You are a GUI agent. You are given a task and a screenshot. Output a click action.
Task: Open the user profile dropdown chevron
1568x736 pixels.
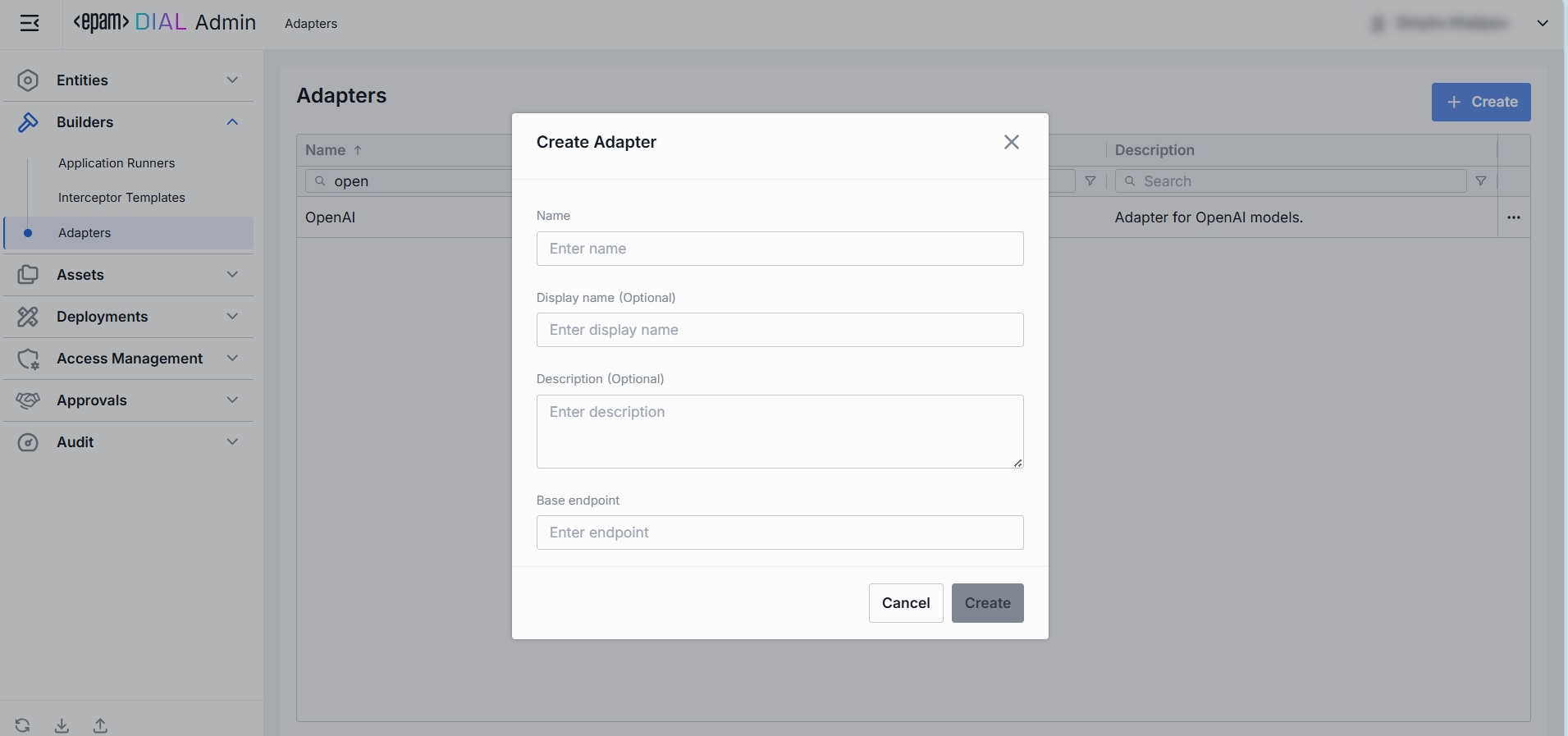click(1542, 23)
